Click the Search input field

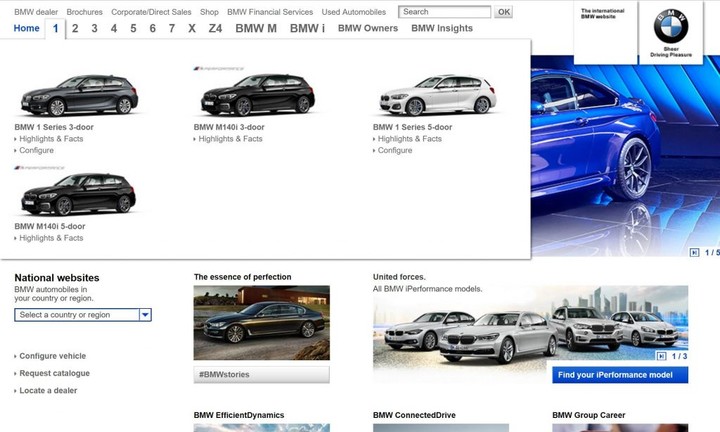click(x=444, y=12)
